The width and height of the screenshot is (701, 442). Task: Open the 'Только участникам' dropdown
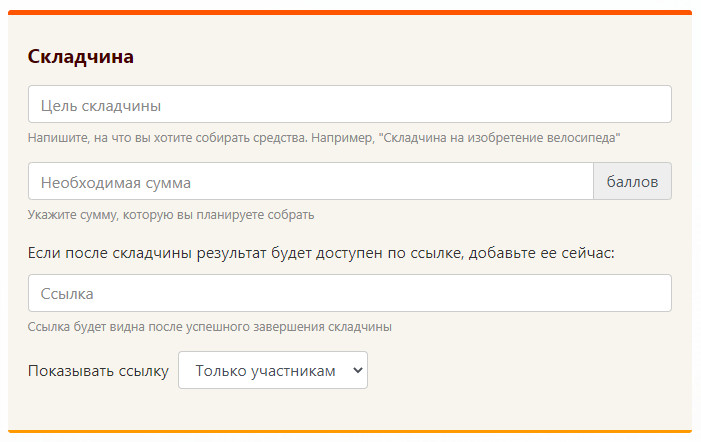(273, 370)
